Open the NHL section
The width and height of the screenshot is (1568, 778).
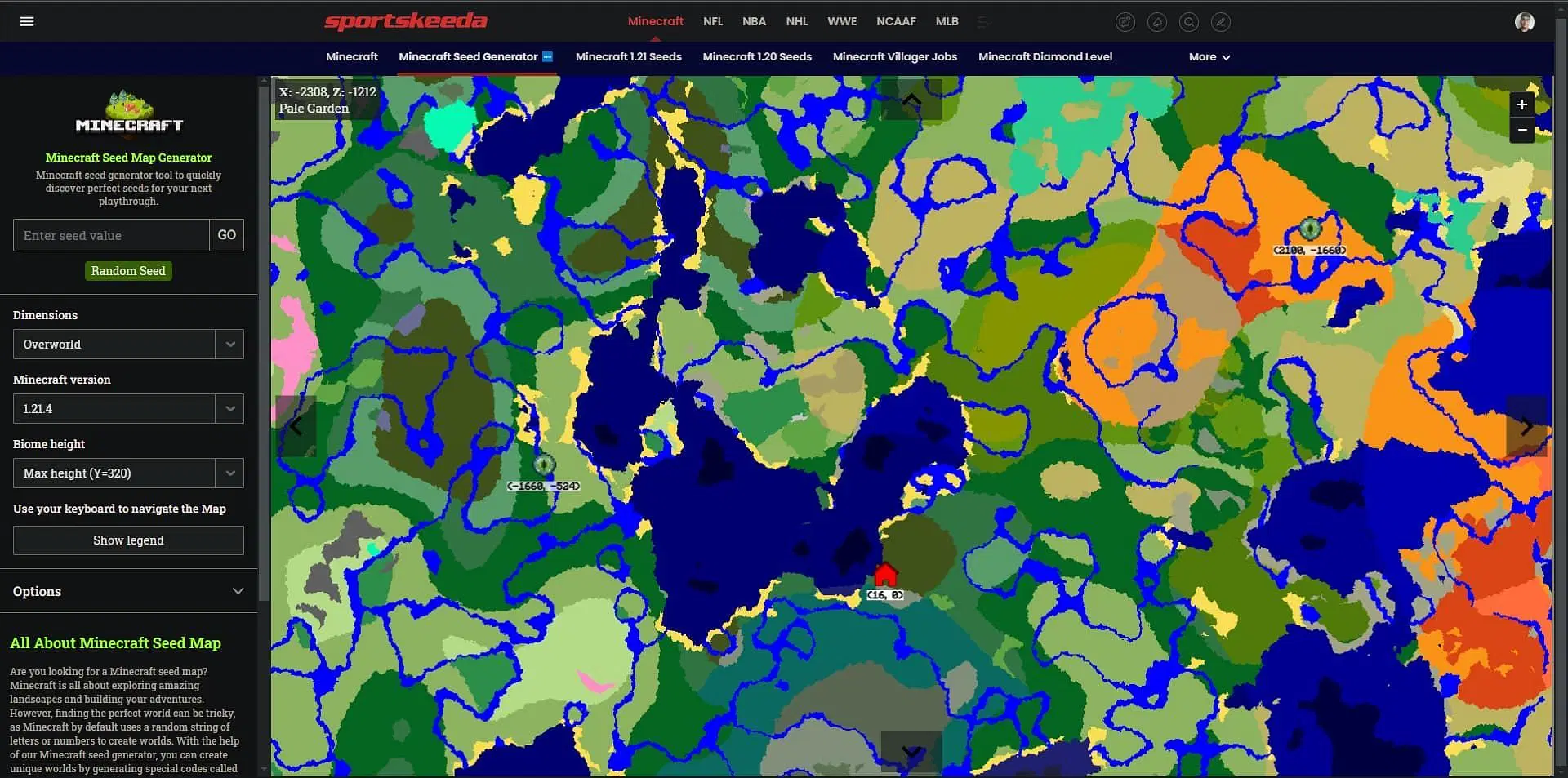tap(797, 21)
